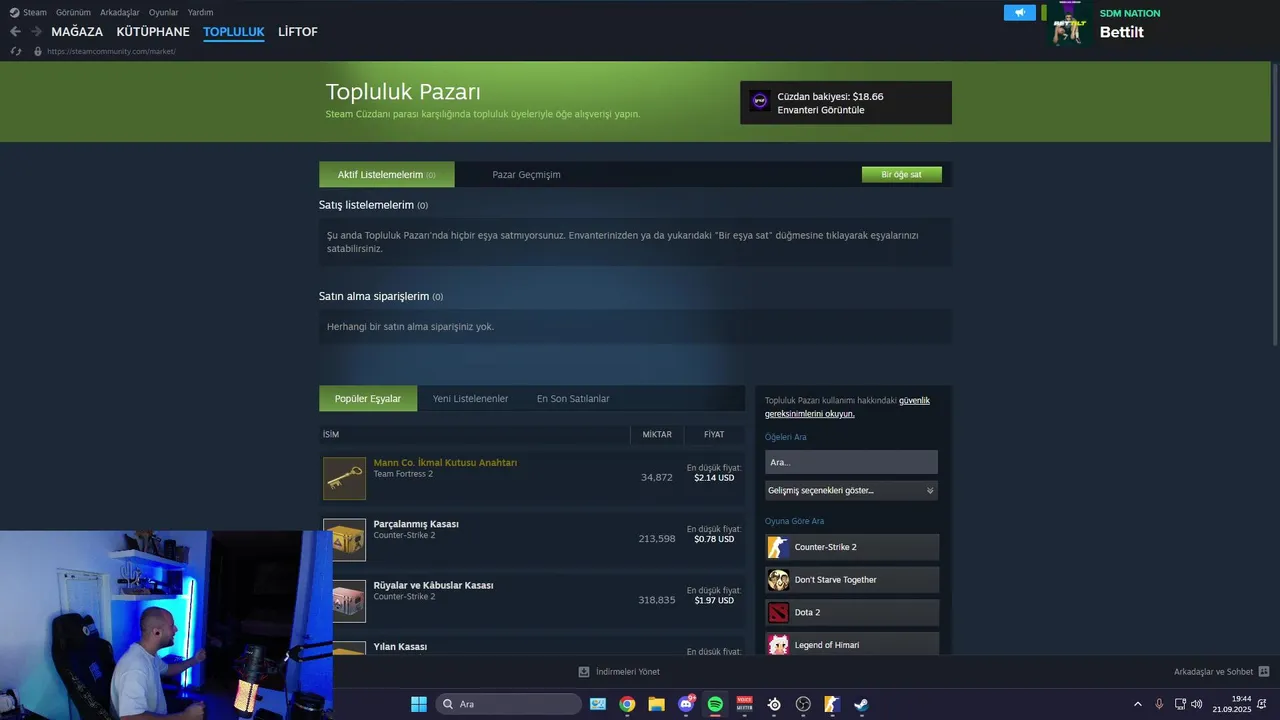This screenshot has width=1280, height=720.
Task: Click the MİKTAR column header
Action: point(657,434)
